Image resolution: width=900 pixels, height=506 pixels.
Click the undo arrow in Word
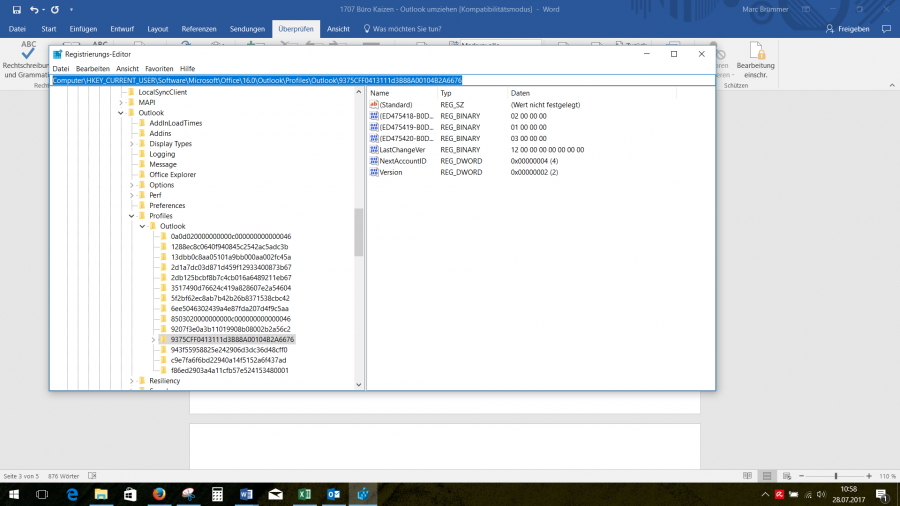34,9
